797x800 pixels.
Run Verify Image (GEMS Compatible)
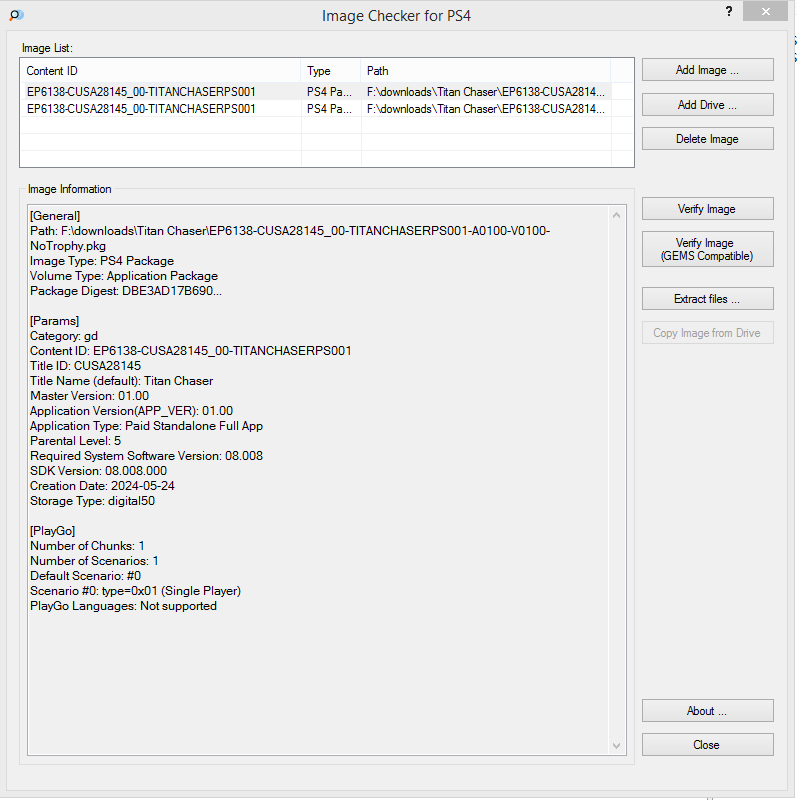point(707,249)
